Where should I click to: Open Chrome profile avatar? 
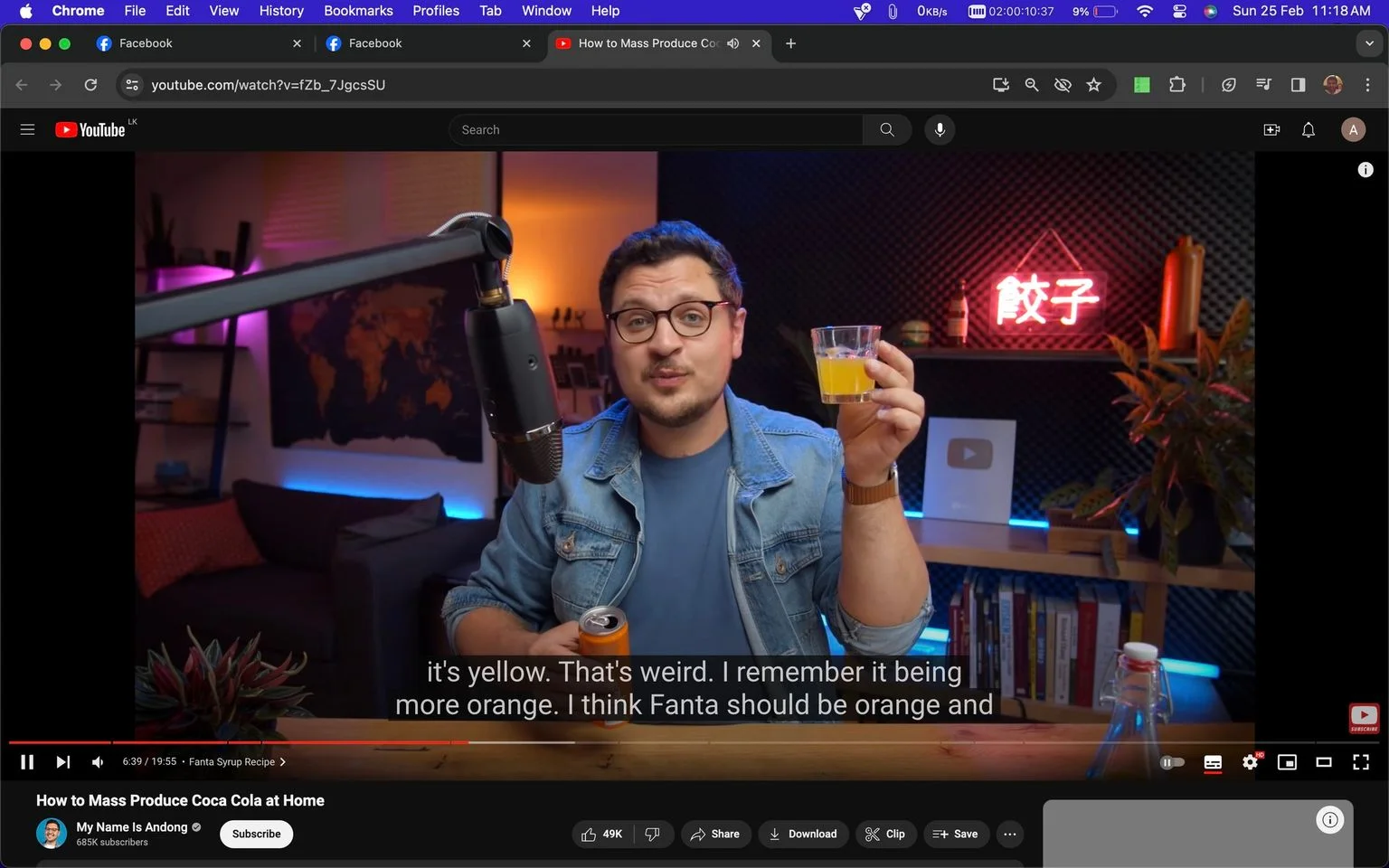click(x=1332, y=84)
